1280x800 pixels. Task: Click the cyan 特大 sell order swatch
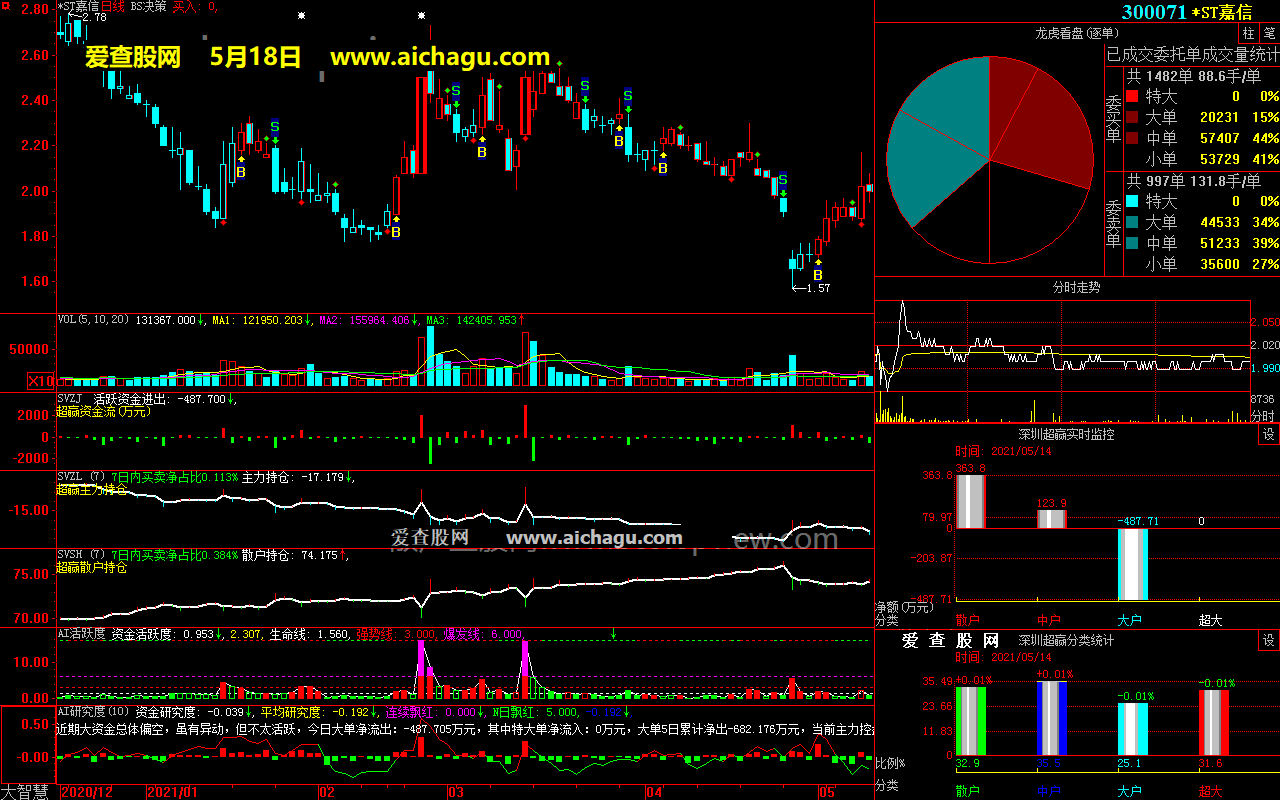pyautogui.click(x=1132, y=202)
